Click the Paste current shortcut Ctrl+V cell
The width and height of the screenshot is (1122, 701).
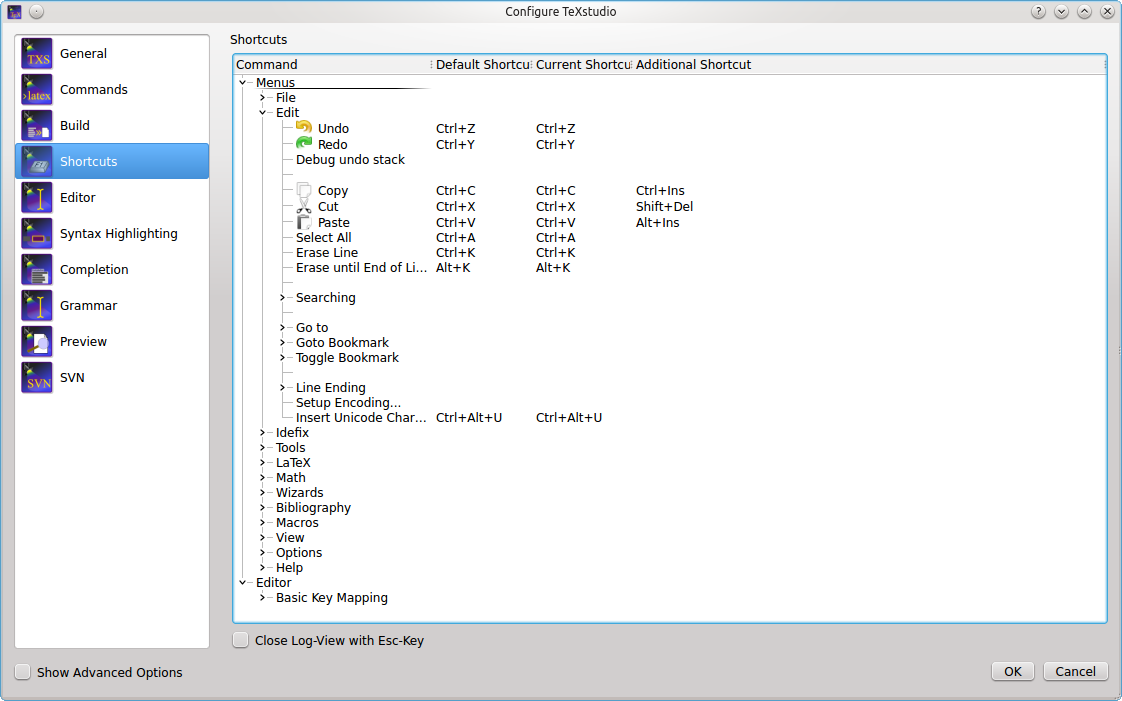(x=556, y=223)
